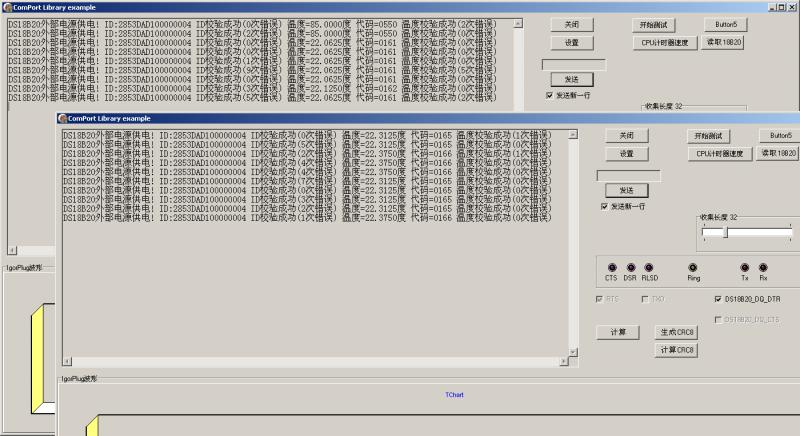Click the Rx LED indicator

(763, 267)
